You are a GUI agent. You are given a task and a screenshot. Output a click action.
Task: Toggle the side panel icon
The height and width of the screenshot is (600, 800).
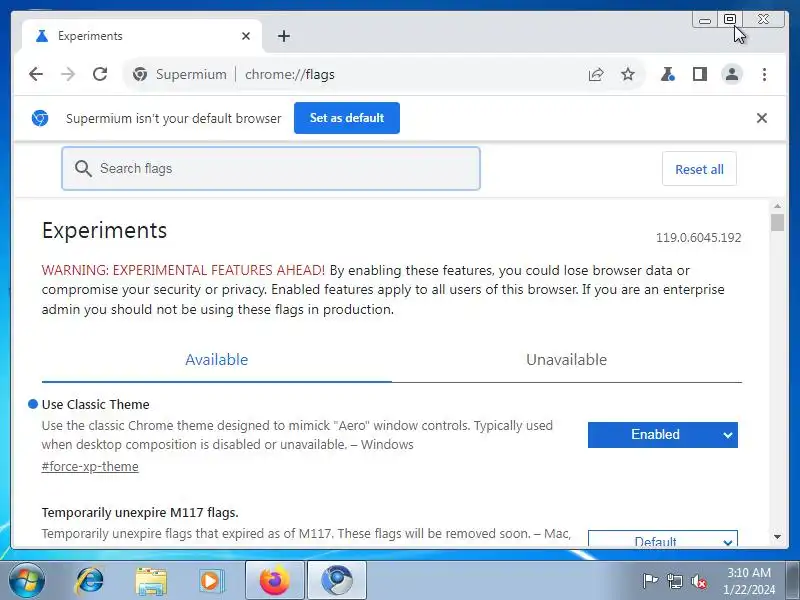tap(699, 74)
